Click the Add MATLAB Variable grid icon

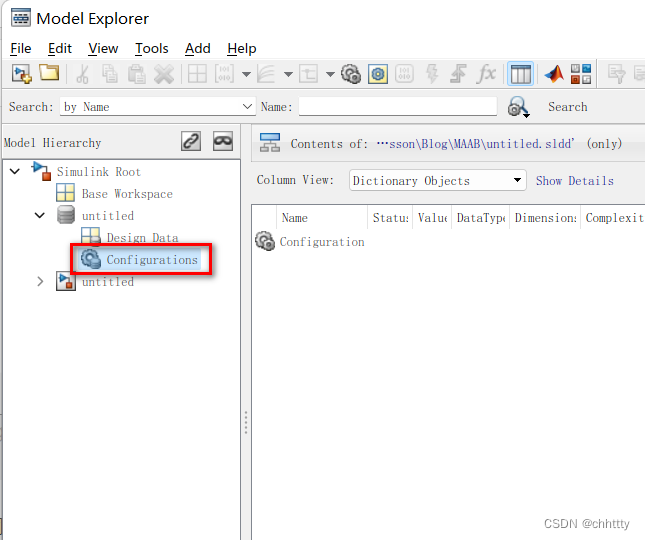tap(197, 74)
